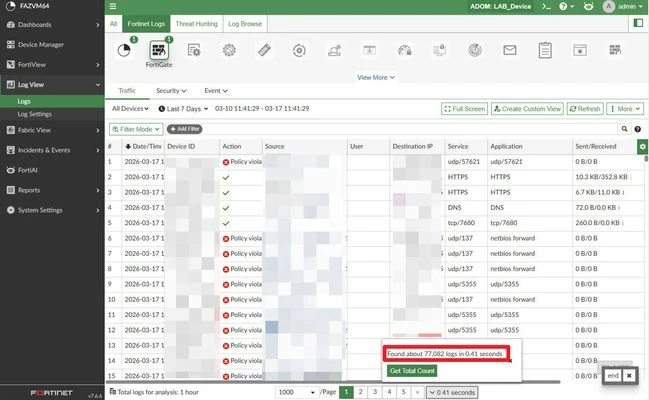Click the Dashboards sidebar icon
Viewport: 649px width, 400px height.
11,24
